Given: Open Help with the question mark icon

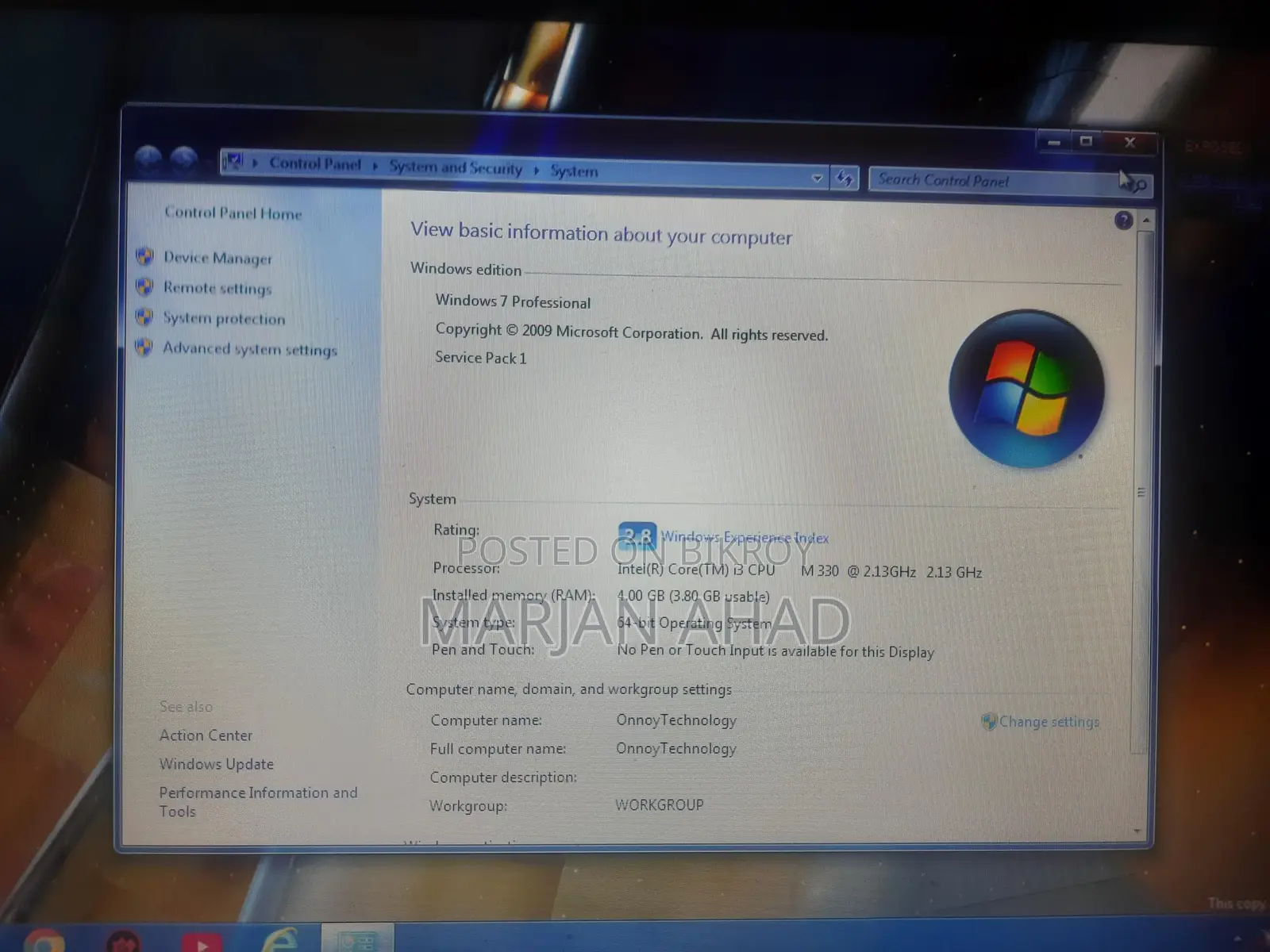Looking at the screenshot, I should coord(1123,221).
